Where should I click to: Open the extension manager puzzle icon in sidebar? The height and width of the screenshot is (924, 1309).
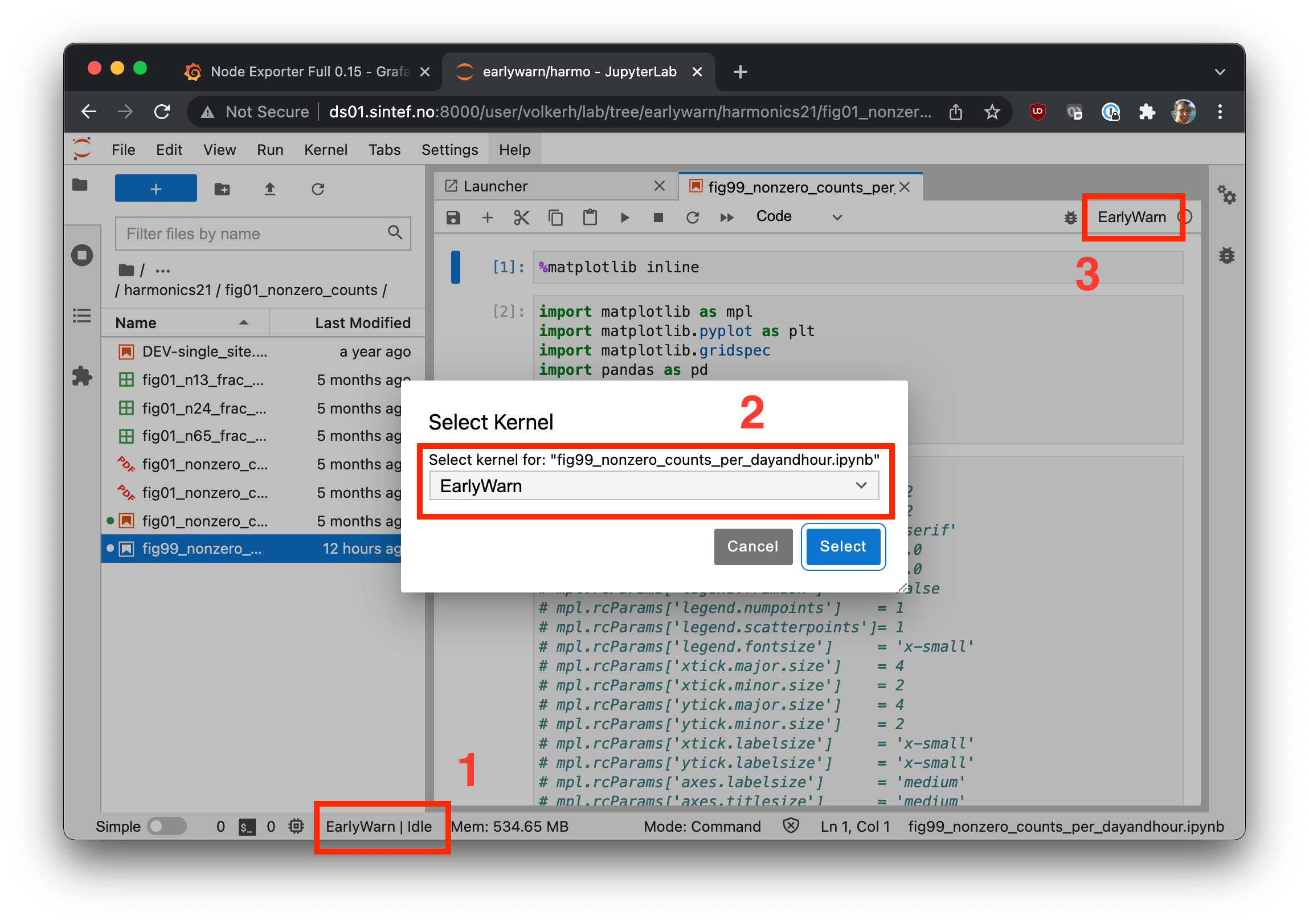(82, 376)
